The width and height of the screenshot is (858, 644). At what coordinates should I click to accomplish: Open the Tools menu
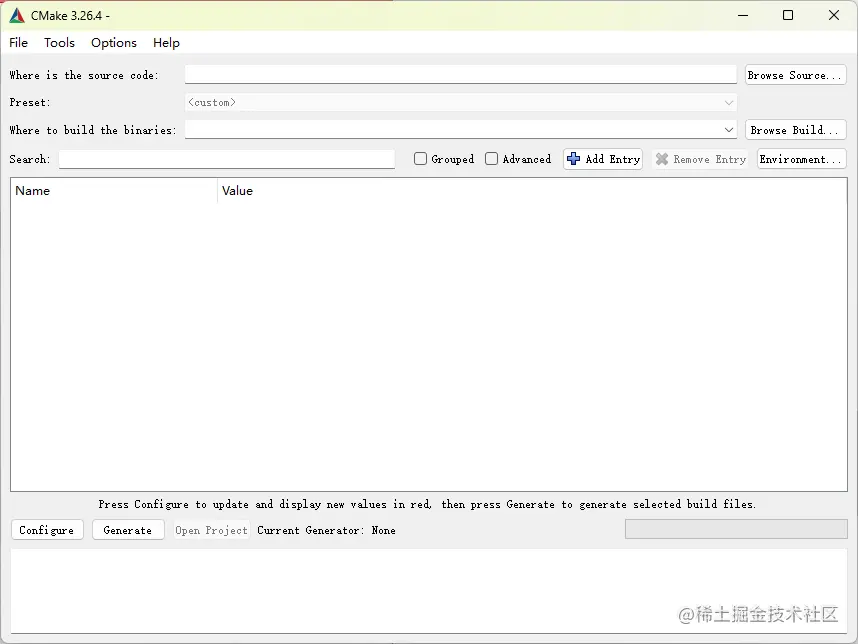(x=59, y=43)
